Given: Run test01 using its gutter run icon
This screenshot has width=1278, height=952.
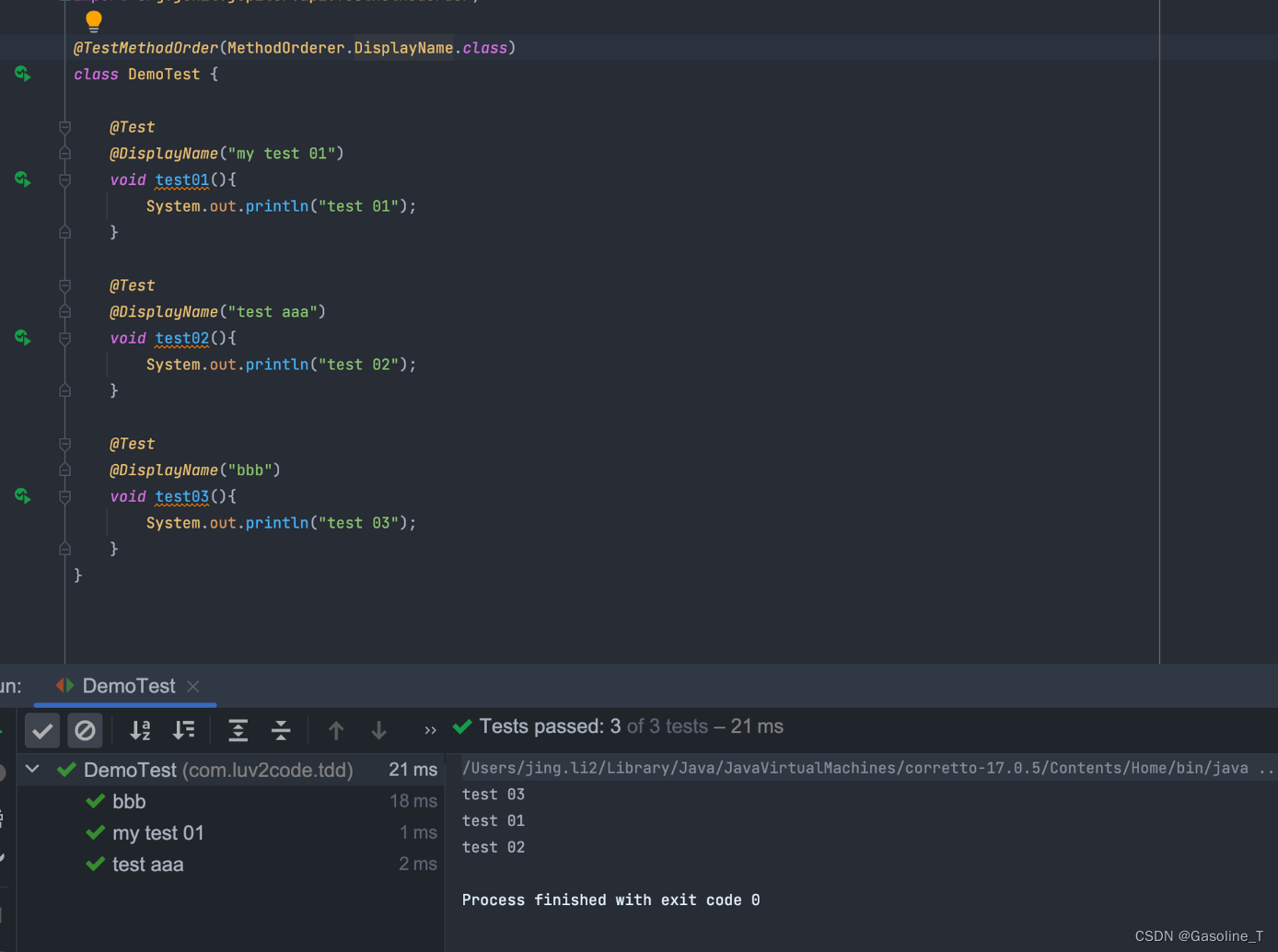Looking at the screenshot, I should click(x=22, y=180).
